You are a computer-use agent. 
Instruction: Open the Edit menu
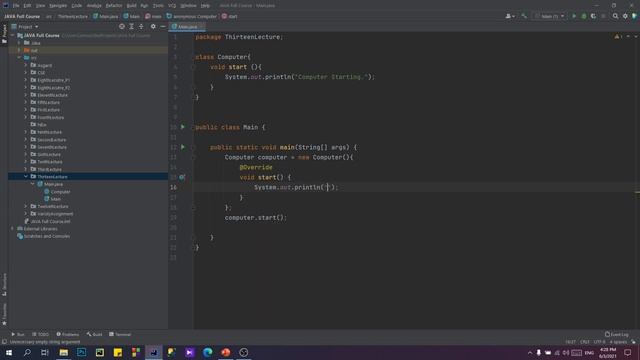click(27, 6)
